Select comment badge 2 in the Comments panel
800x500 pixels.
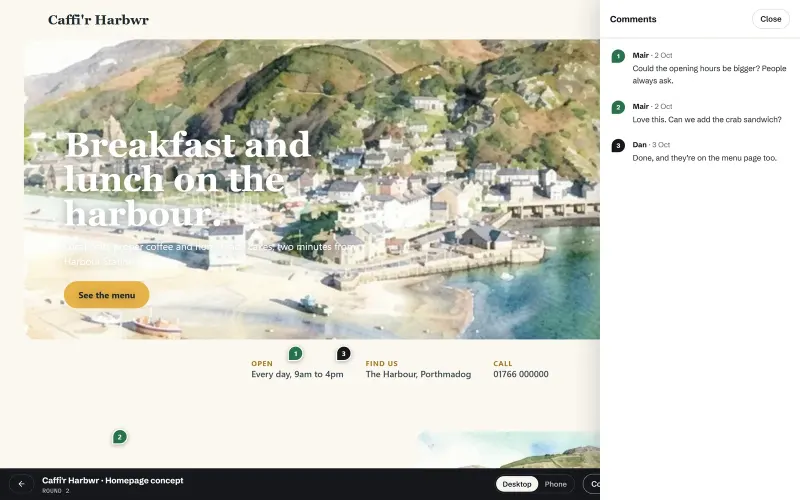click(x=618, y=107)
